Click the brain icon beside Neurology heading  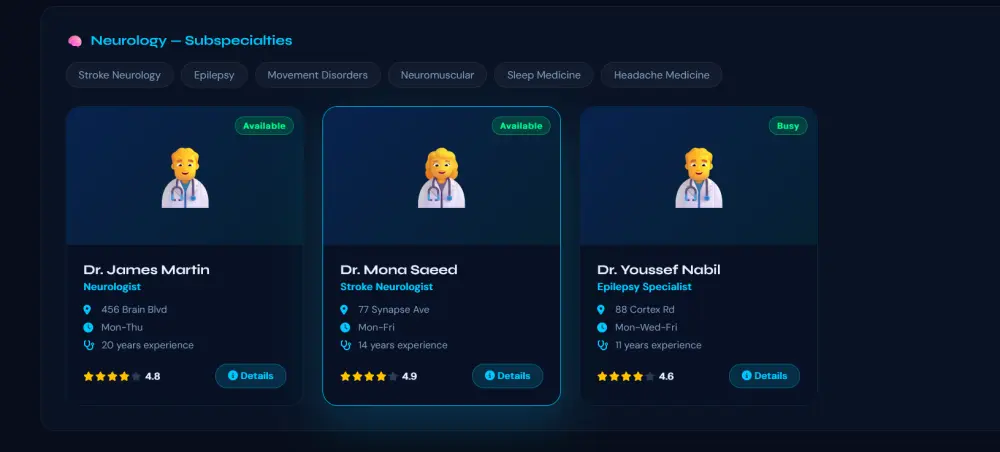[75, 41]
